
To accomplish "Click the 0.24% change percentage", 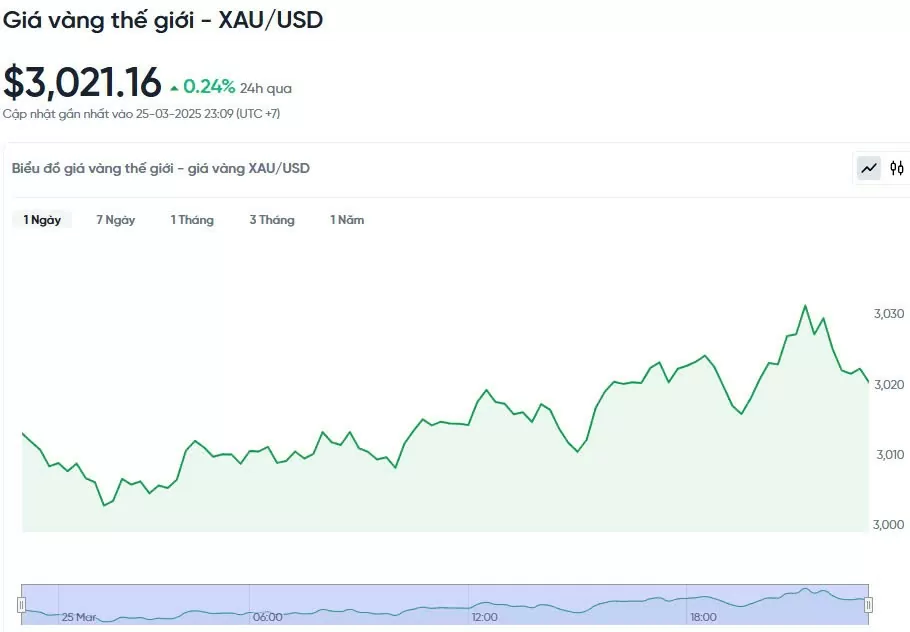I will click(x=209, y=87).
